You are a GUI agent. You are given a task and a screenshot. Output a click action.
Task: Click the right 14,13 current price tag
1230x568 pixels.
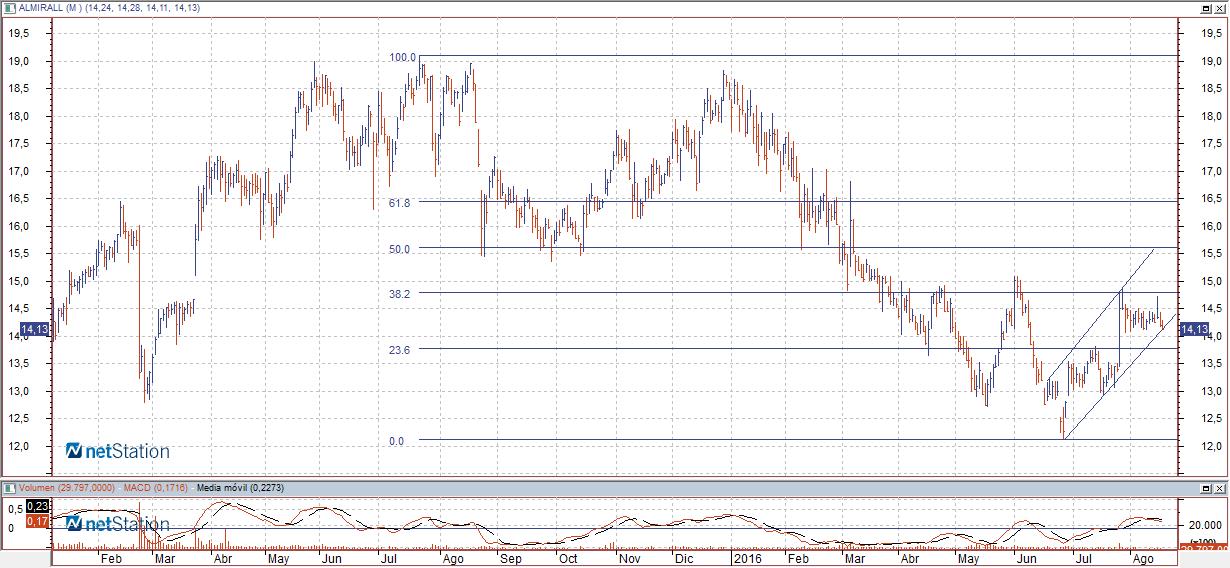1193,329
